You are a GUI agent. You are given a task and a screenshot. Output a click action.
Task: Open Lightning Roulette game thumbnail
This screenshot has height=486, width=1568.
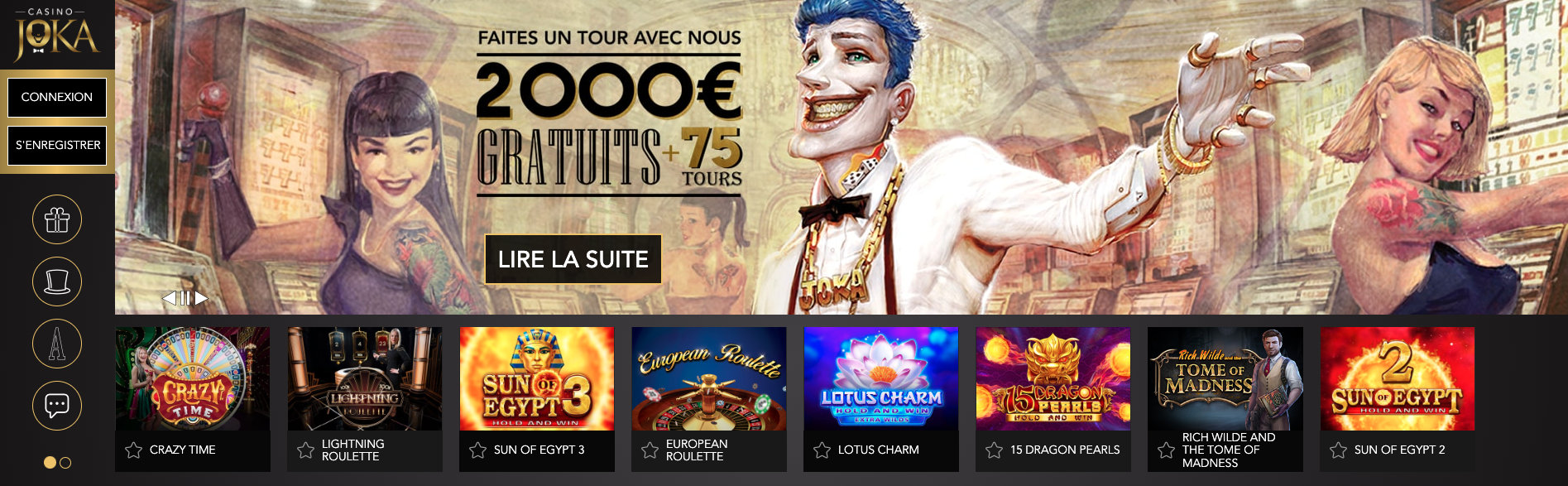[x=365, y=378]
